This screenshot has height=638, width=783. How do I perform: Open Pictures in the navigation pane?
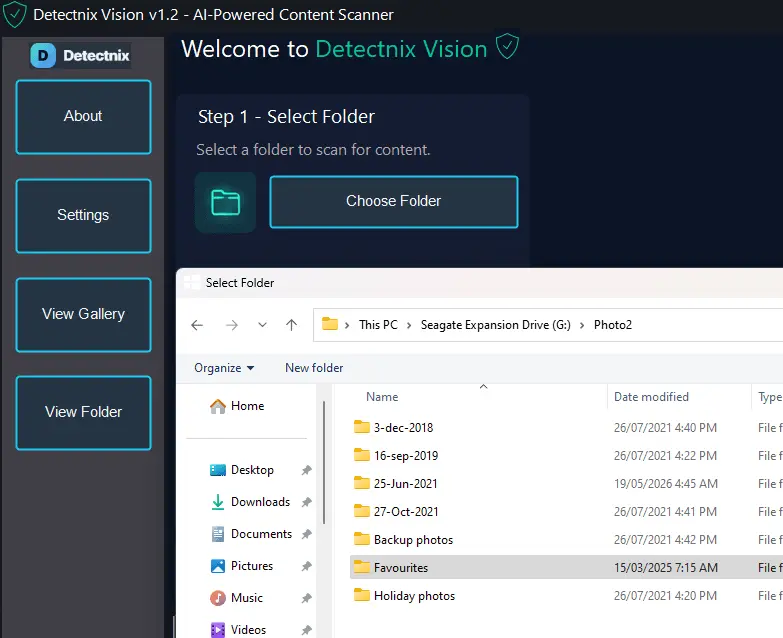point(252,566)
